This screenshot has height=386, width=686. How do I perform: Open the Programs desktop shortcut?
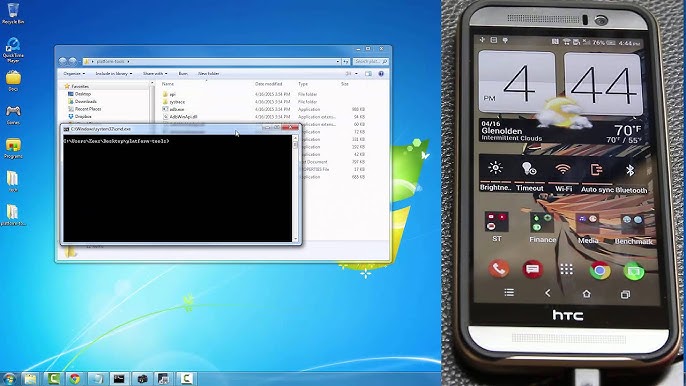point(13,148)
